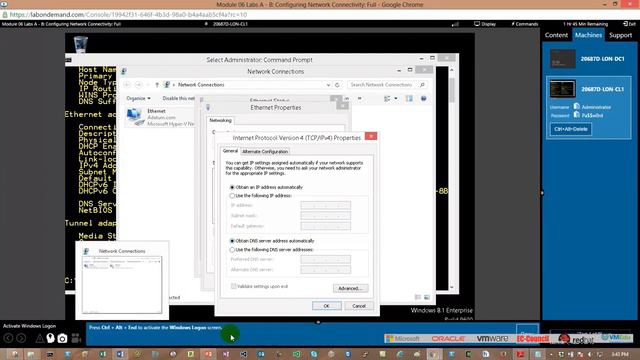Select Networking tab in Ethernet Properties

[220, 120]
